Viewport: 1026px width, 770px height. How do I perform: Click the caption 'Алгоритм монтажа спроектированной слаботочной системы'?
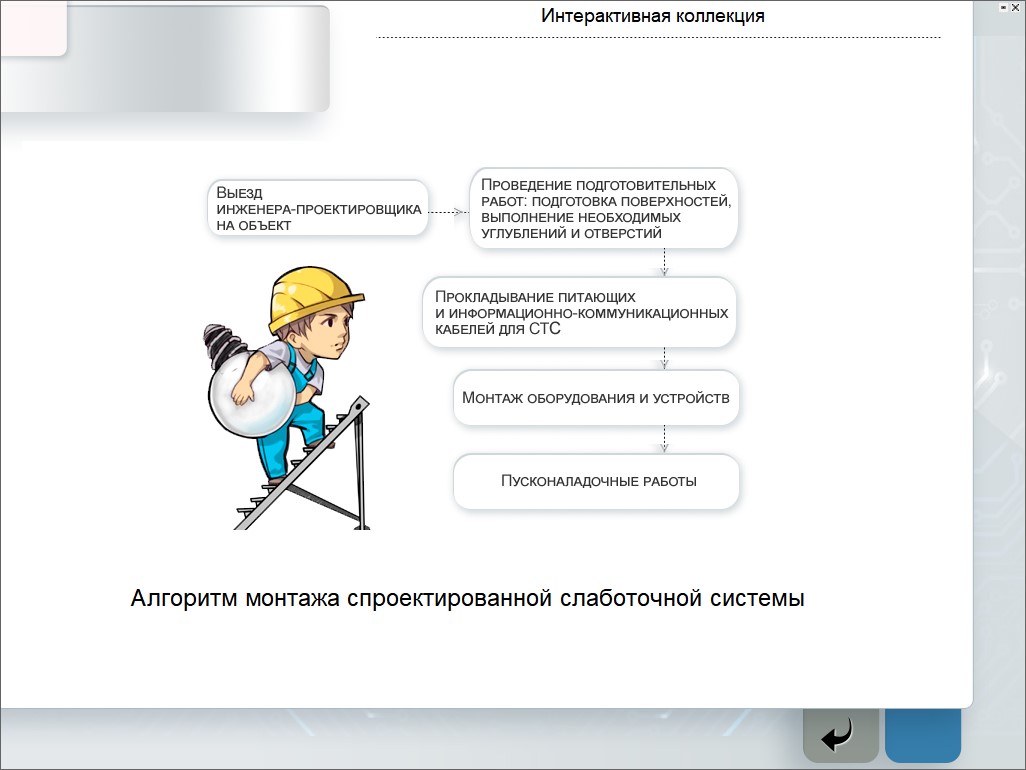pos(468,599)
